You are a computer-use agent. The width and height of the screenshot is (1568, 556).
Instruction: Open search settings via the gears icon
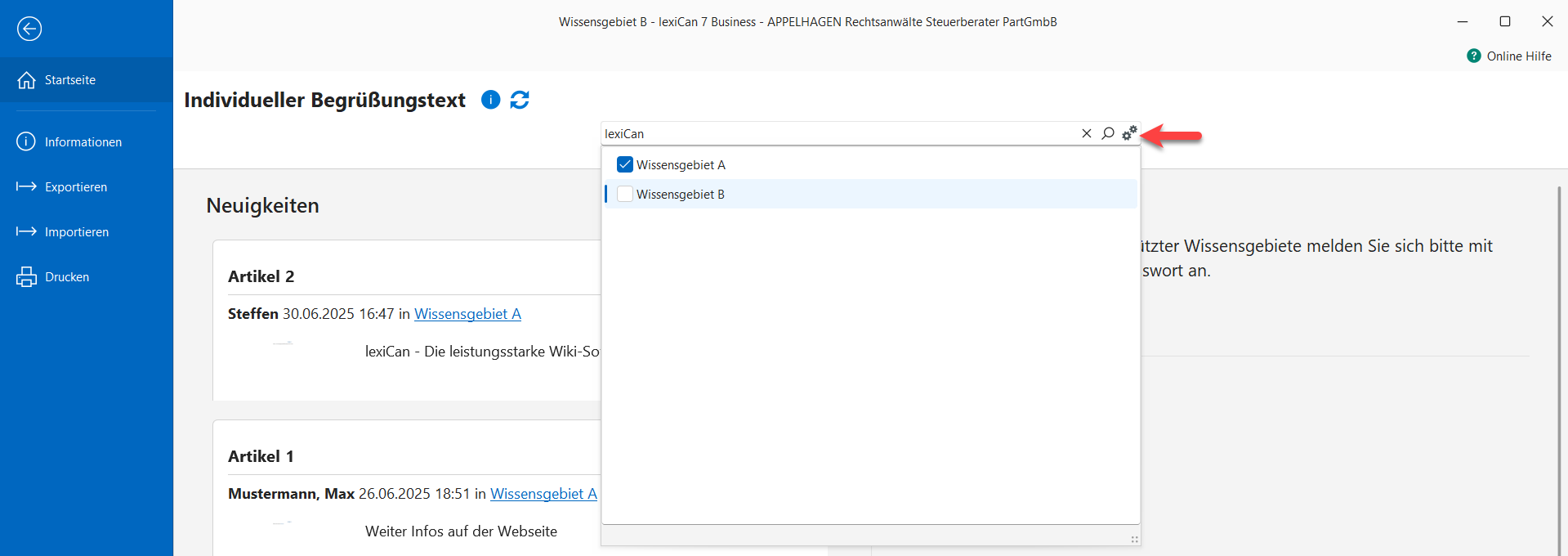[x=1129, y=133]
